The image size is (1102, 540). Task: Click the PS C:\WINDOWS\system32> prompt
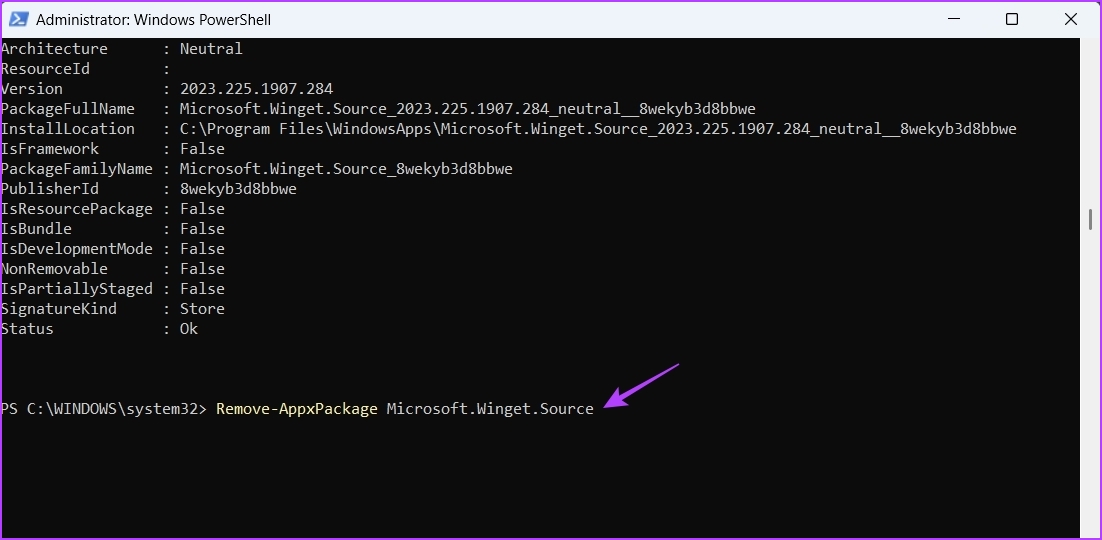pyautogui.click(x=104, y=409)
